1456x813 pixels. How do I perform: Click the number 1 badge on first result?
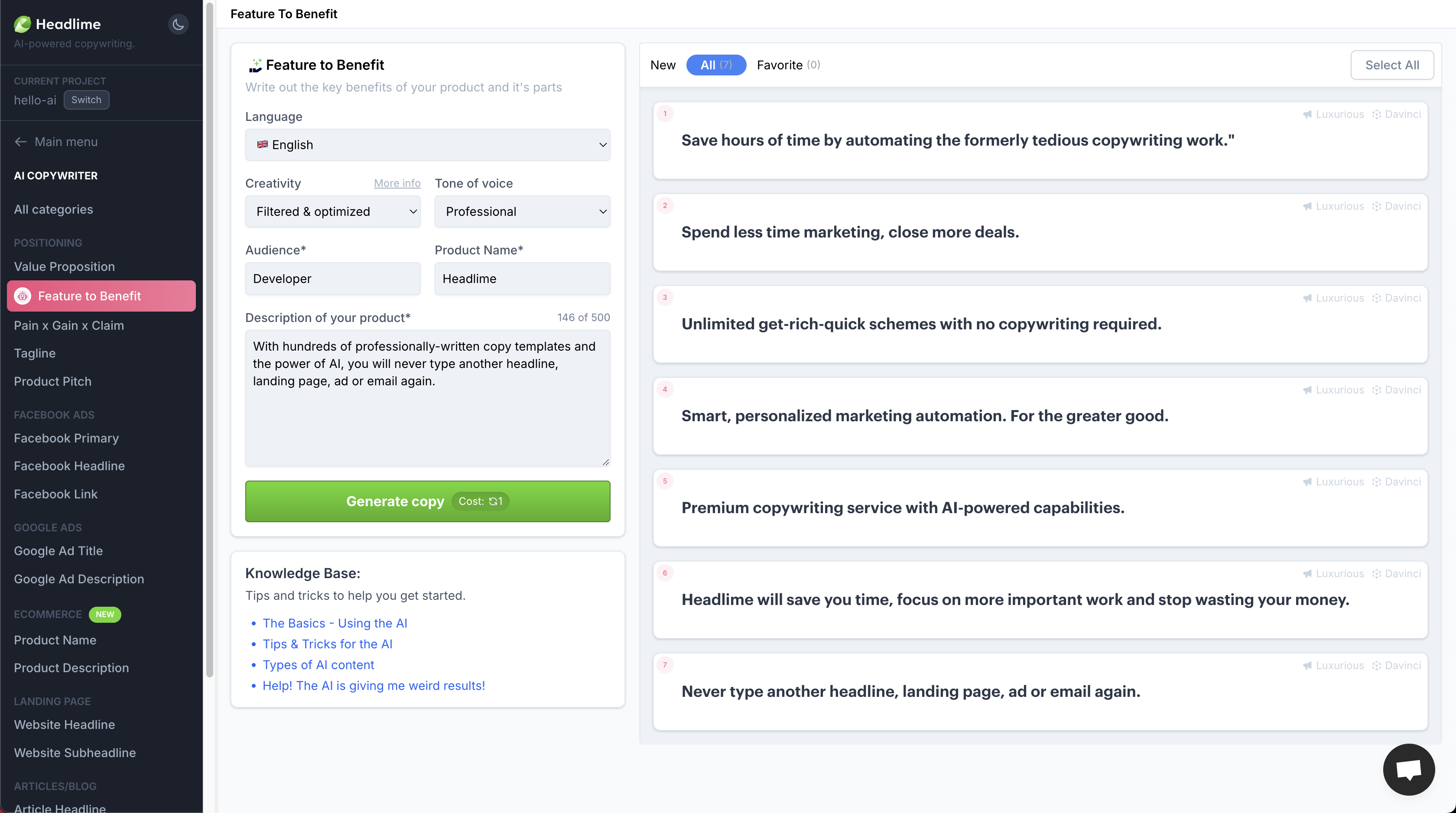[x=665, y=114]
